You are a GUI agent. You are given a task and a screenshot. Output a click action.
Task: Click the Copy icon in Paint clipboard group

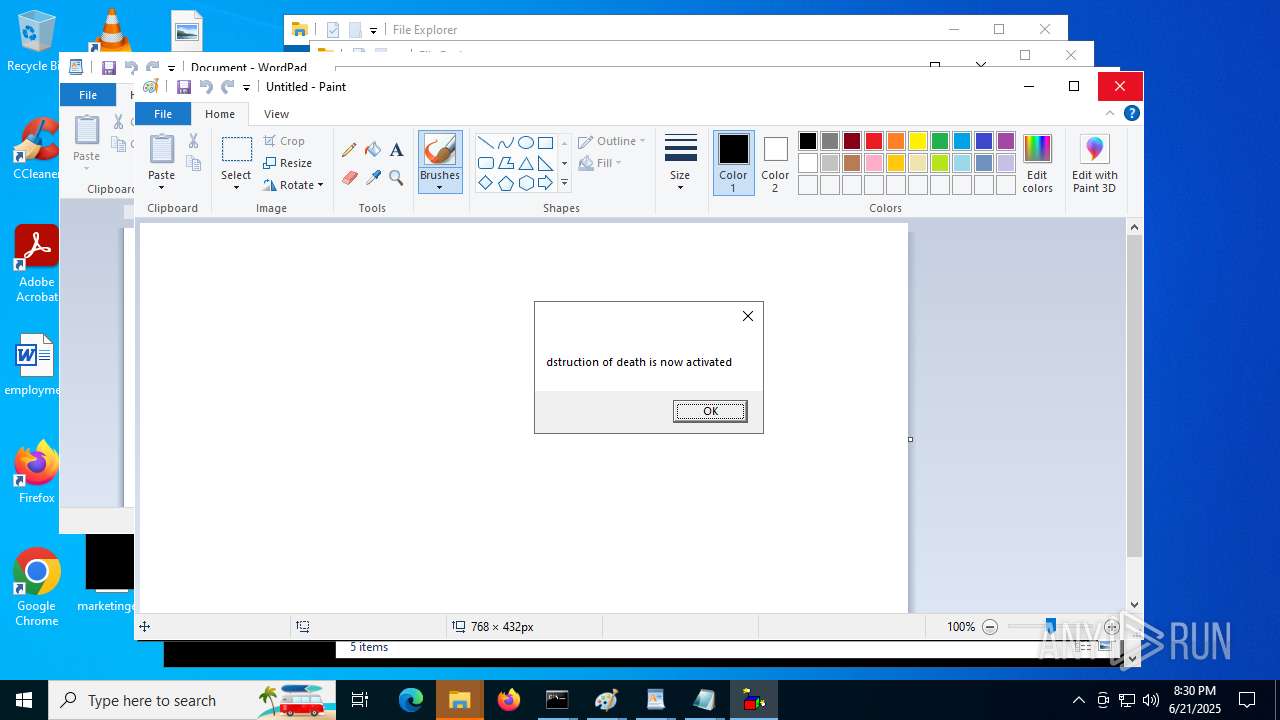tap(194, 163)
